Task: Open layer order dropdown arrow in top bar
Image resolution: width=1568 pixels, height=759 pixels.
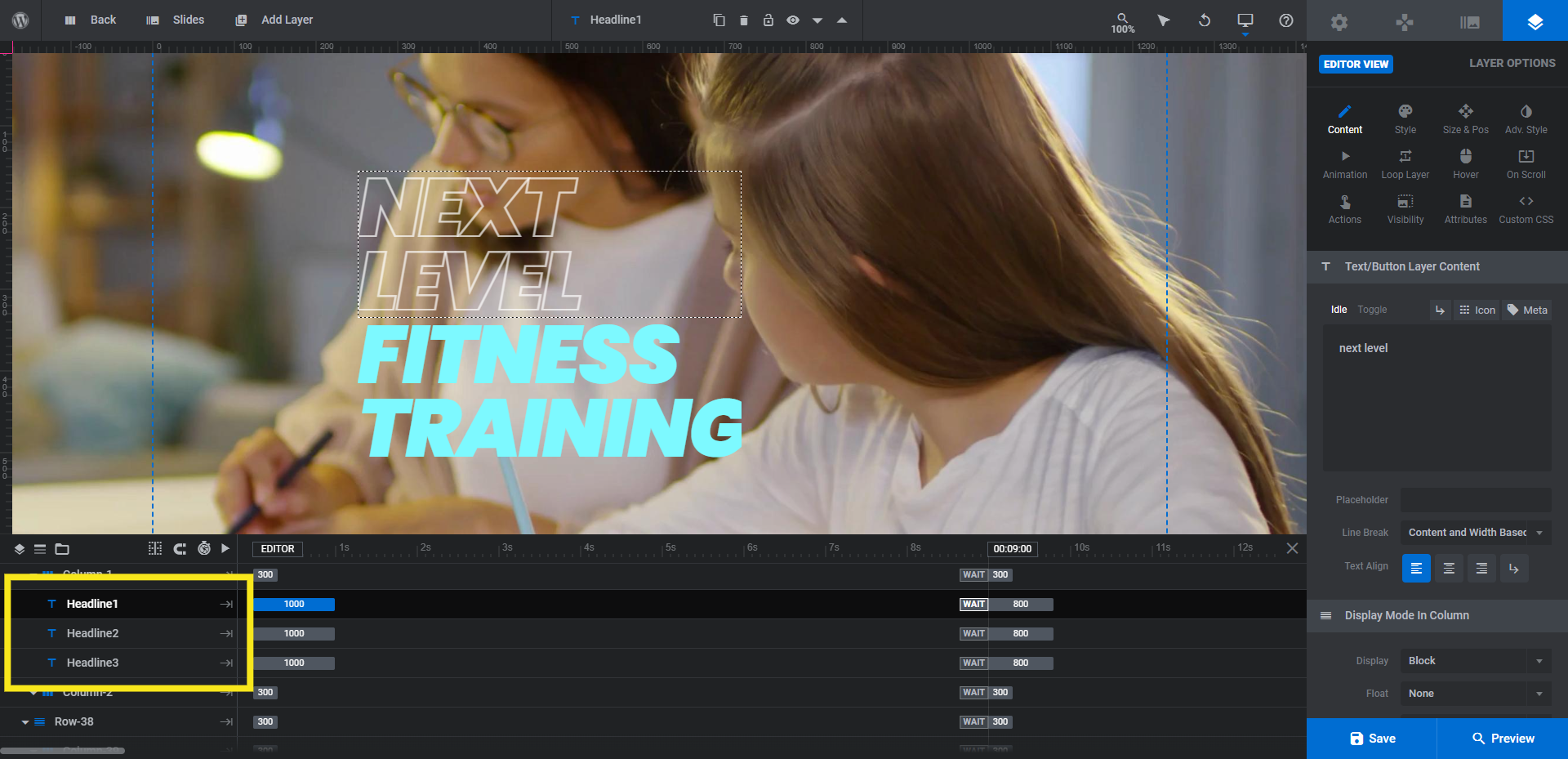Action: (x=817, y=20)
